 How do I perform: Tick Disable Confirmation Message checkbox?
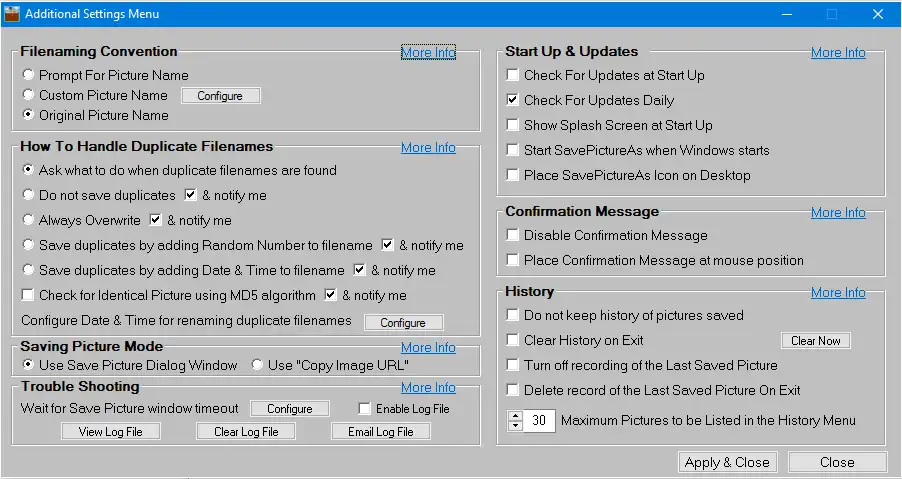point(513,235)
